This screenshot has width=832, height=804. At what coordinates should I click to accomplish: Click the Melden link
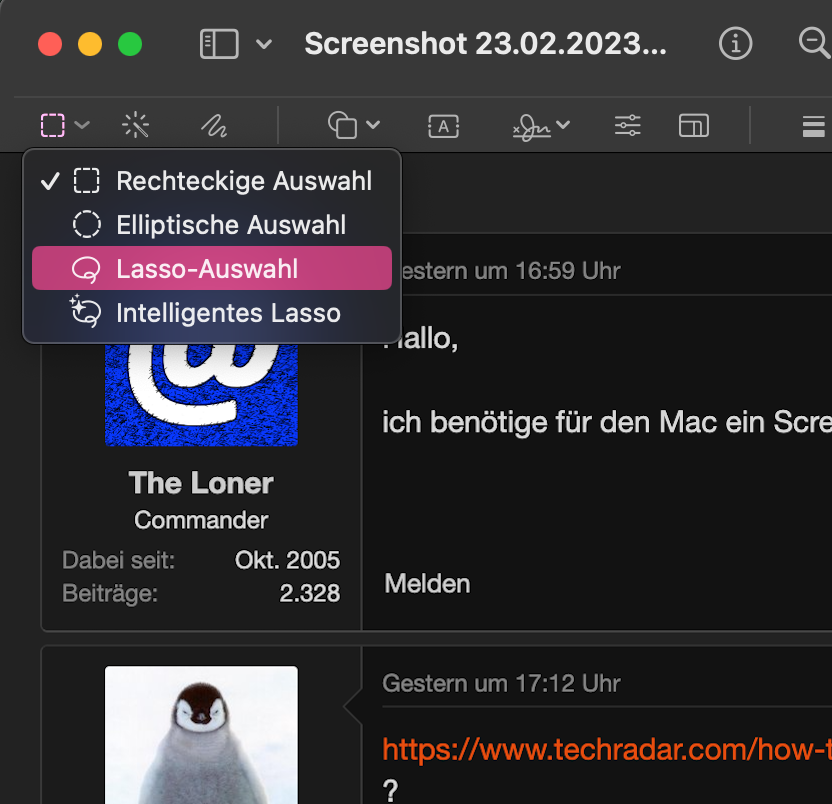(427, 584)
